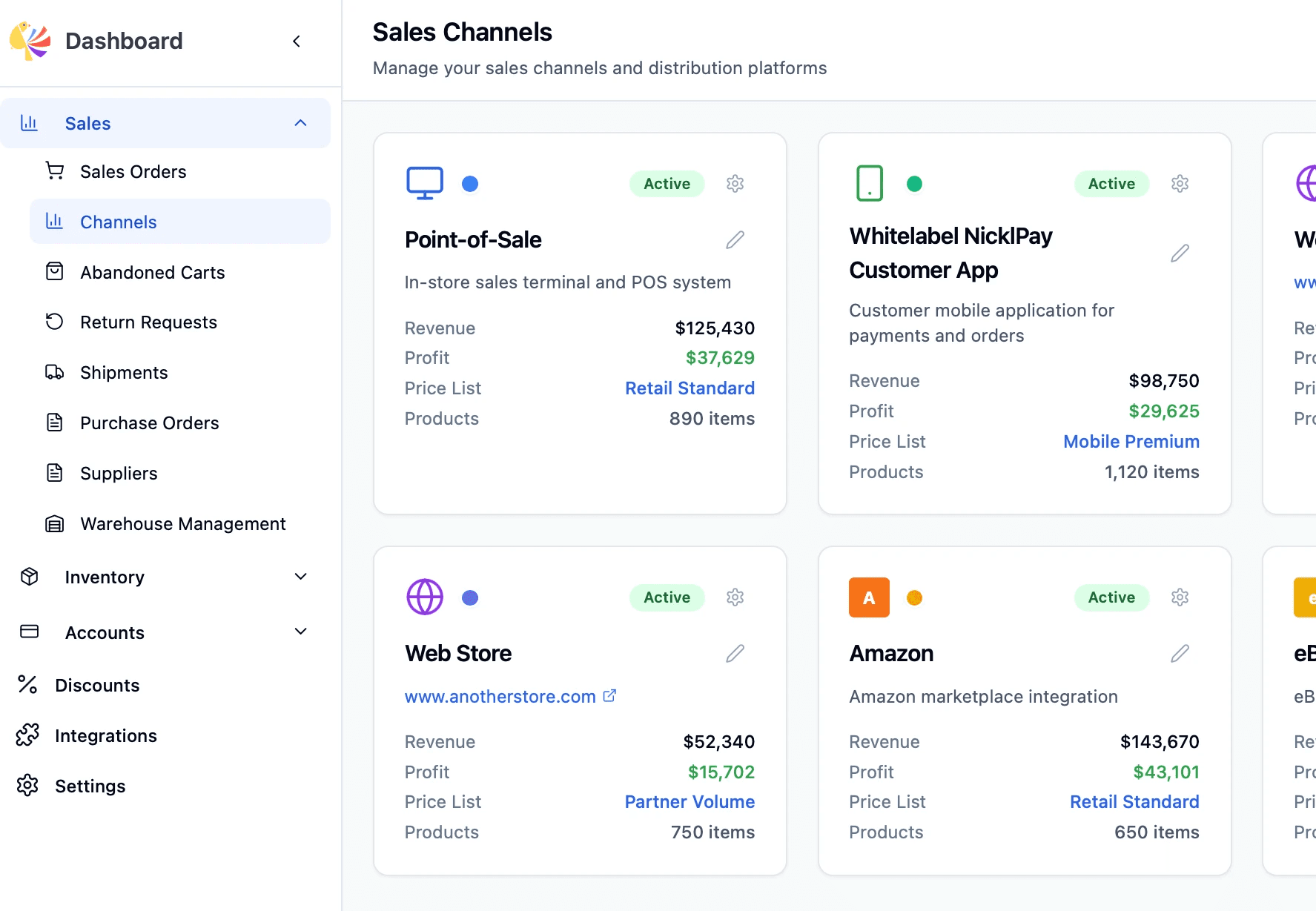This screenshot has height=911, width=1316.
Task: Open the Partner Volume price list link
Action: (x=690, y=802)
